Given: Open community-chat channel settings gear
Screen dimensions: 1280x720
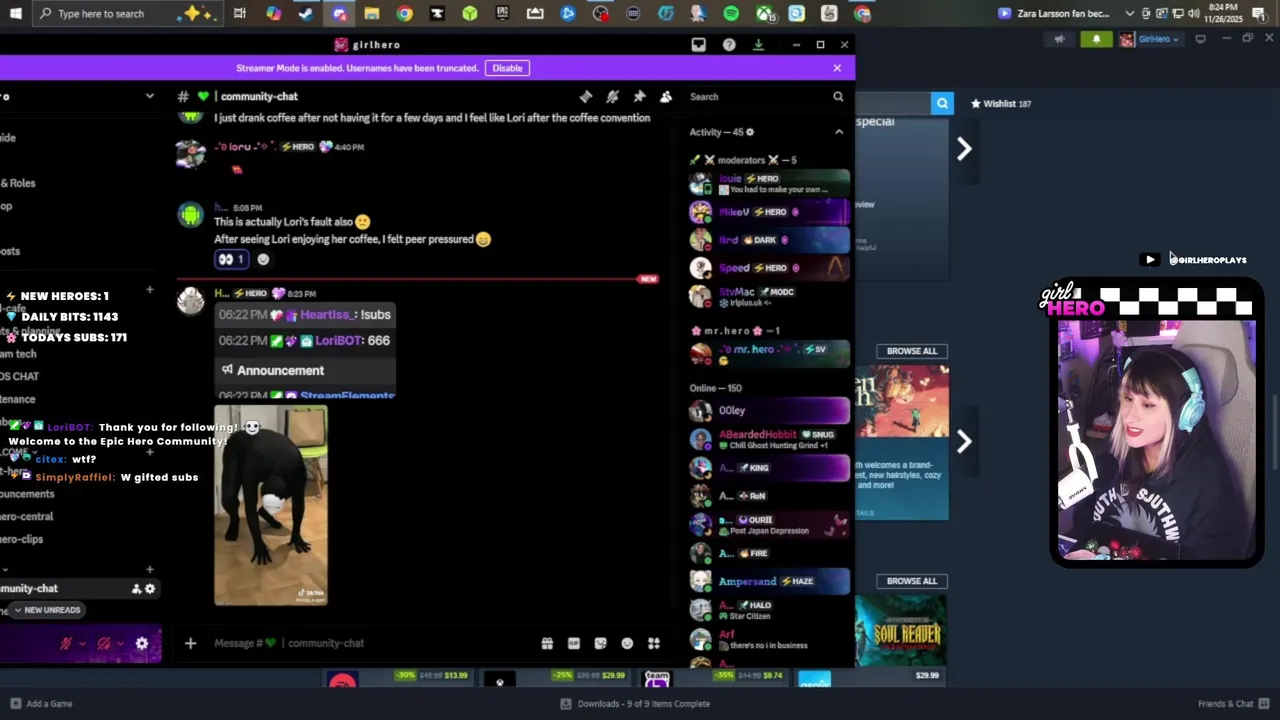Looking at the screenshot, I should click(x=150, y=589).
